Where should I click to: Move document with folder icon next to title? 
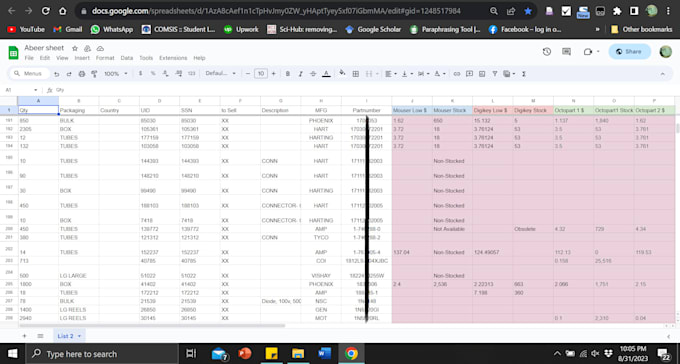87,48
